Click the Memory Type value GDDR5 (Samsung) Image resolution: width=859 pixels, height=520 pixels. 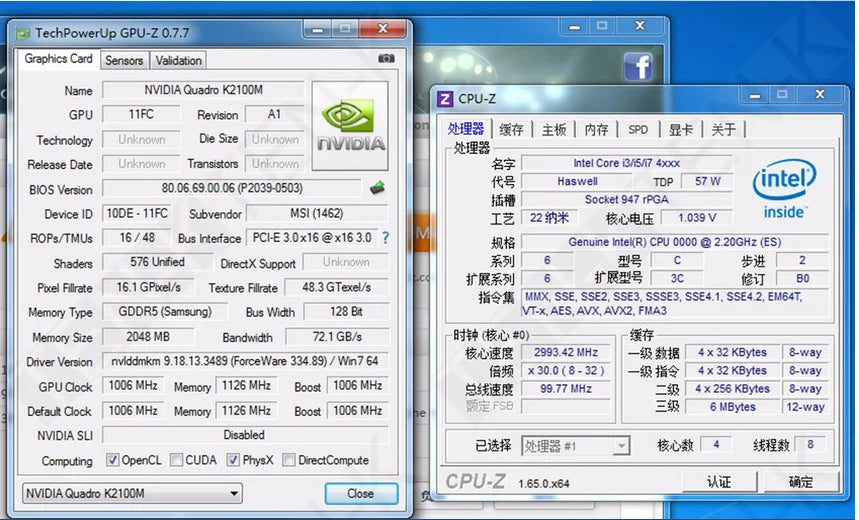pos(165,312)
